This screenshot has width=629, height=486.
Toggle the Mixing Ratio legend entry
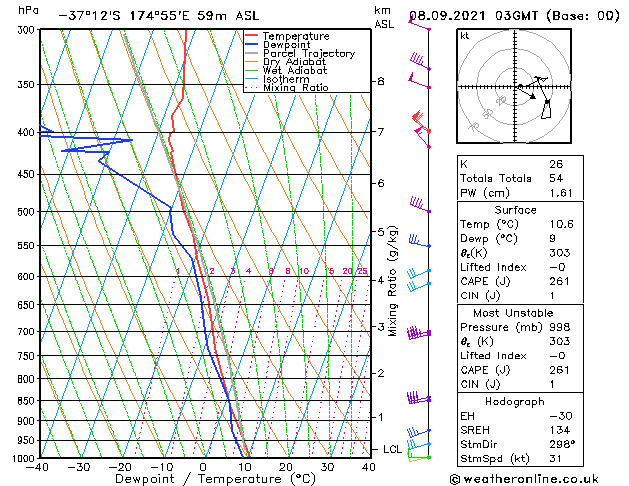pyautogui.click(x=296, y=88)
